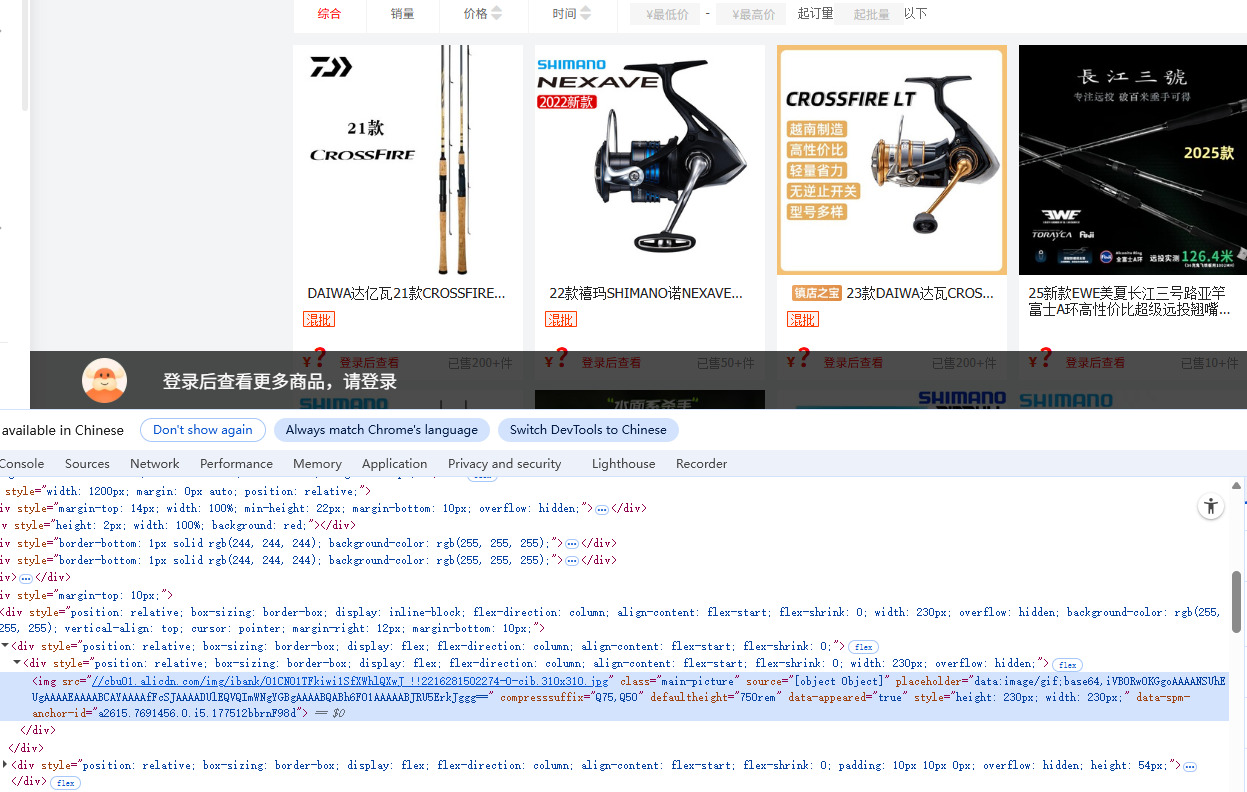The height and width of the screenshot is (792, 1247).
Task: Go to the Application tab
Action: point(394,463)
